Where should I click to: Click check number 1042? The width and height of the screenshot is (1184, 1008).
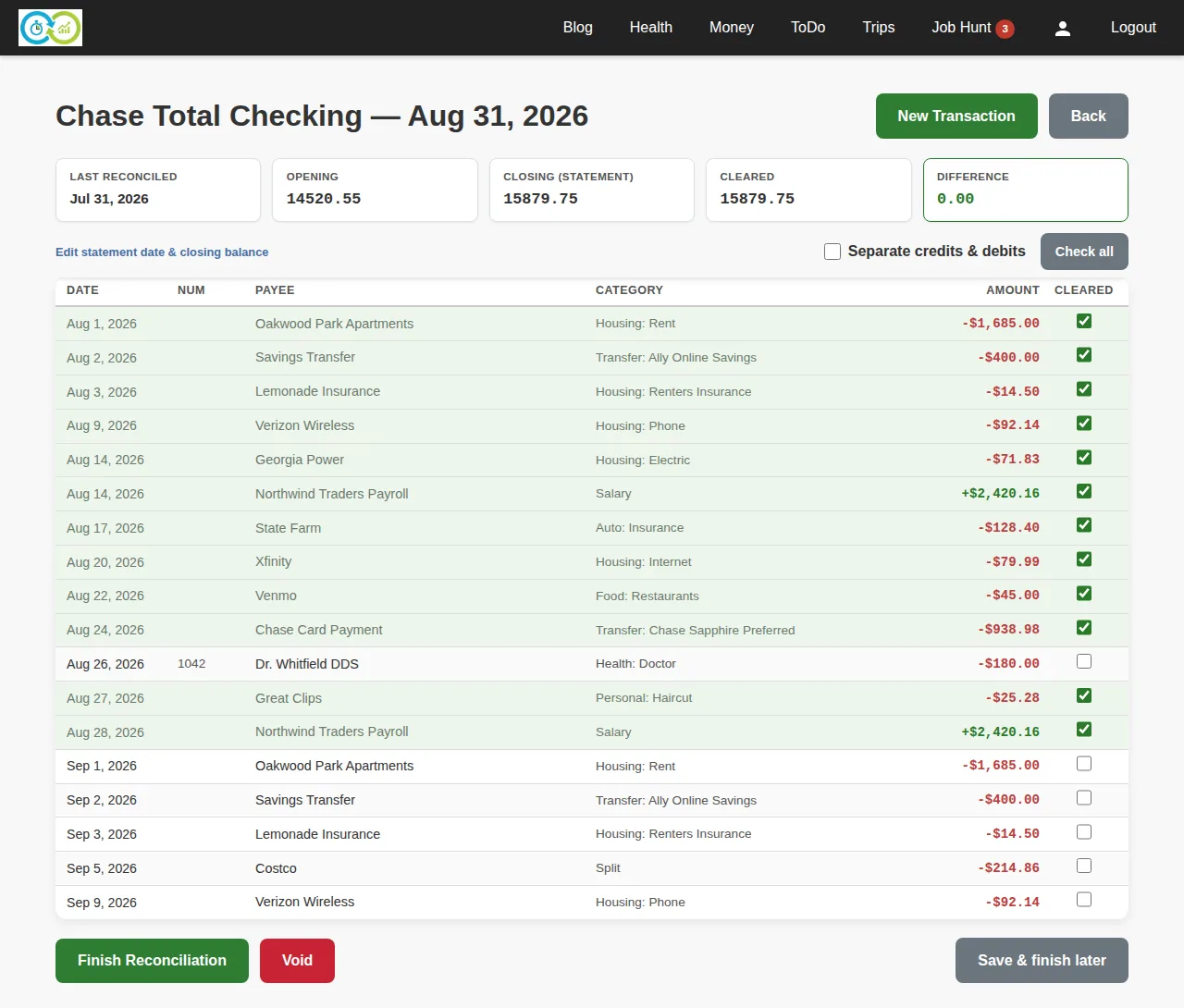[191, 664]
